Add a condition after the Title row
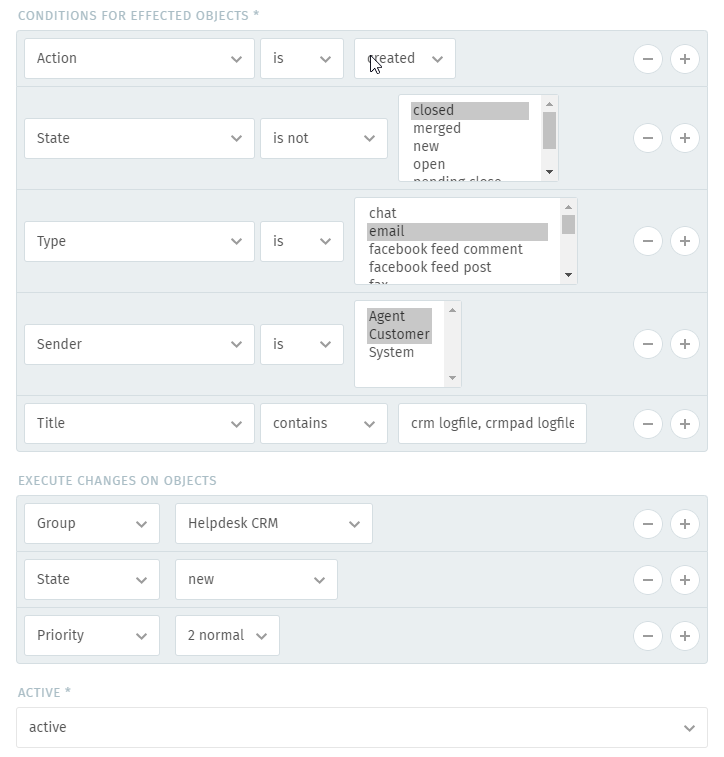 point(684,424)
